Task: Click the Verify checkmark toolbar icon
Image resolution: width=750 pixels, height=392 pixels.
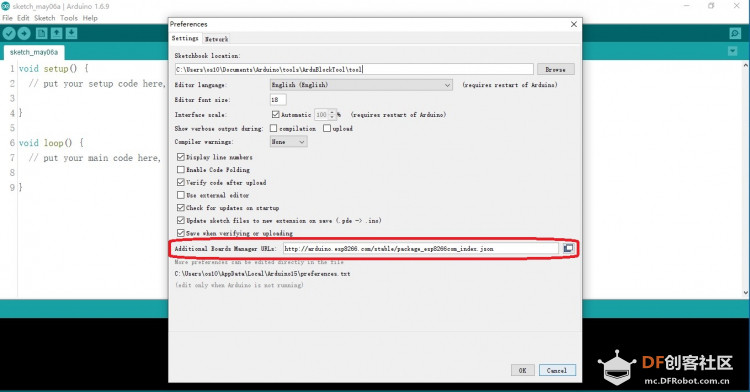Action: click(x=9, y=33)
